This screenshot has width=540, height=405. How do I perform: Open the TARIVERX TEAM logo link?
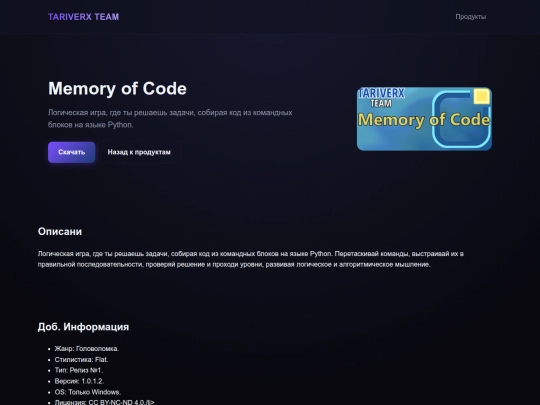point(83,17)
